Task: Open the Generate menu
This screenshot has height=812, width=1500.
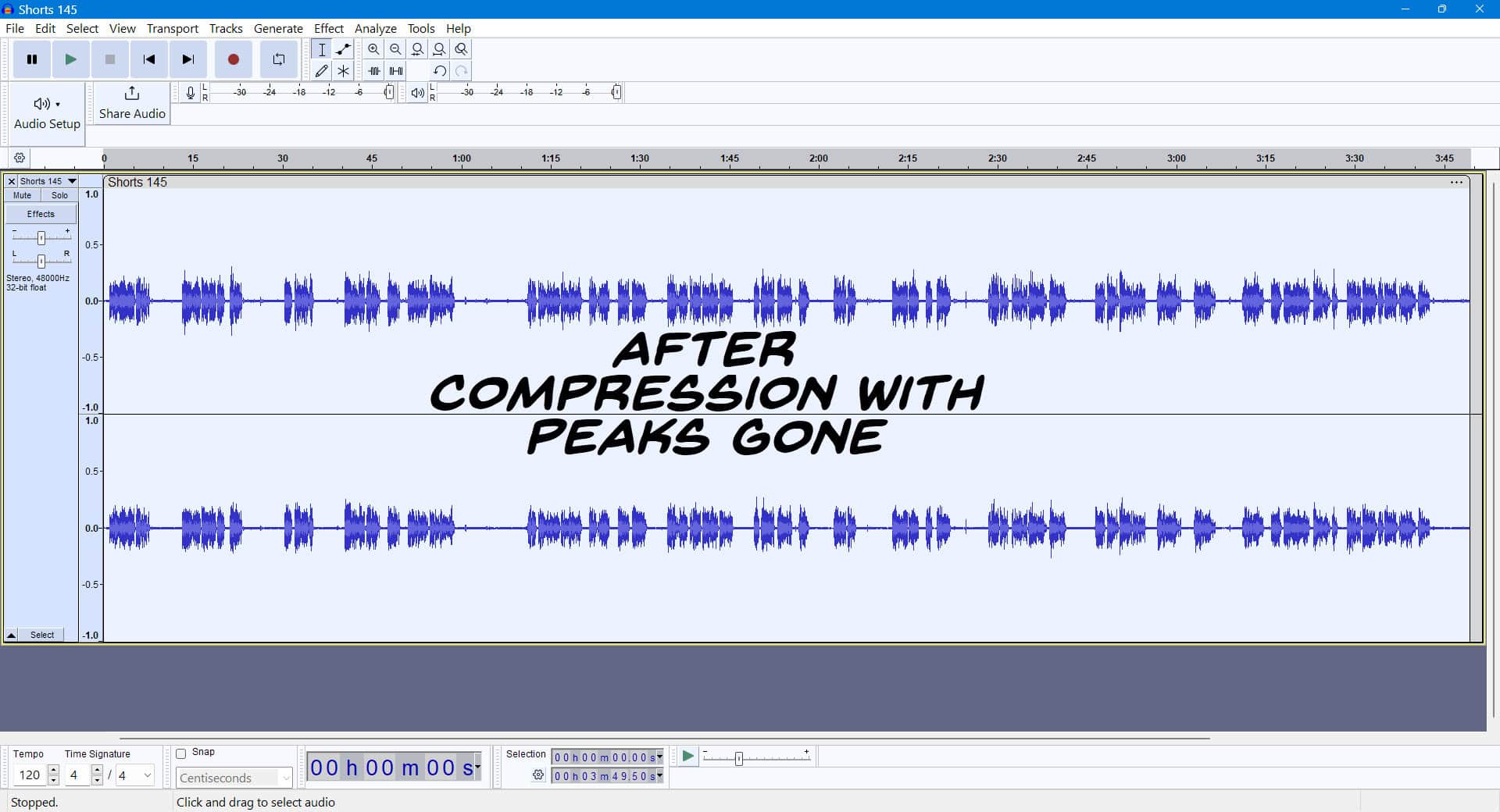Action: [x=278, y=28]
